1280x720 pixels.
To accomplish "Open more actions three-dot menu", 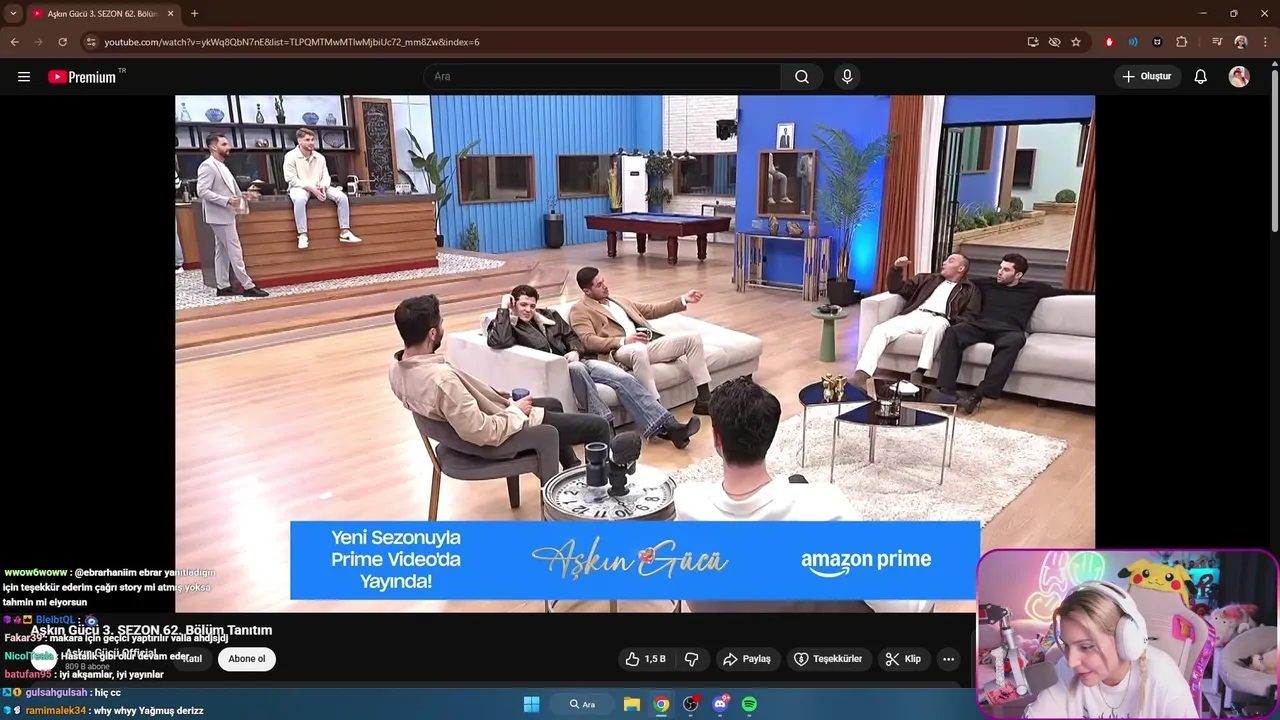I will 948,659.
